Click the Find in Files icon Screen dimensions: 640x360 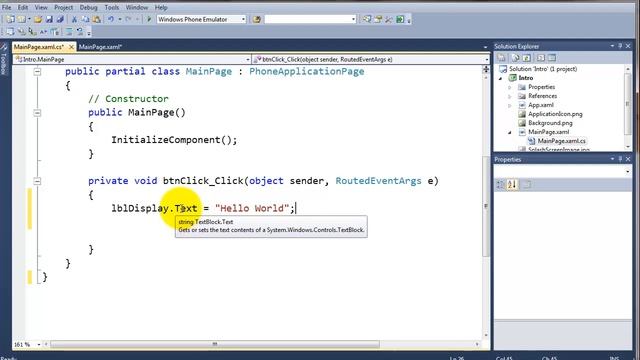[256, 19]
